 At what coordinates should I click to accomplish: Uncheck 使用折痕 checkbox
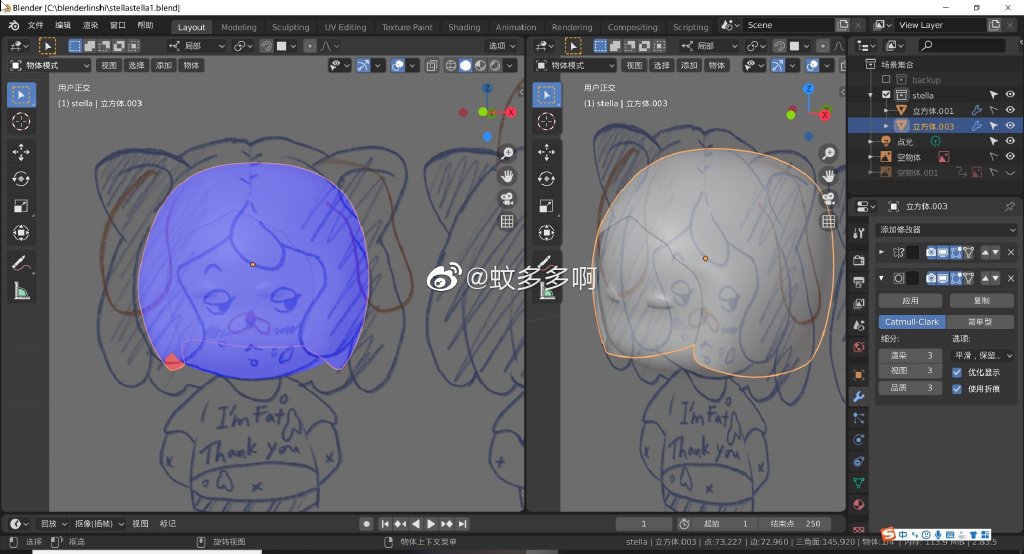coord(957,389)
